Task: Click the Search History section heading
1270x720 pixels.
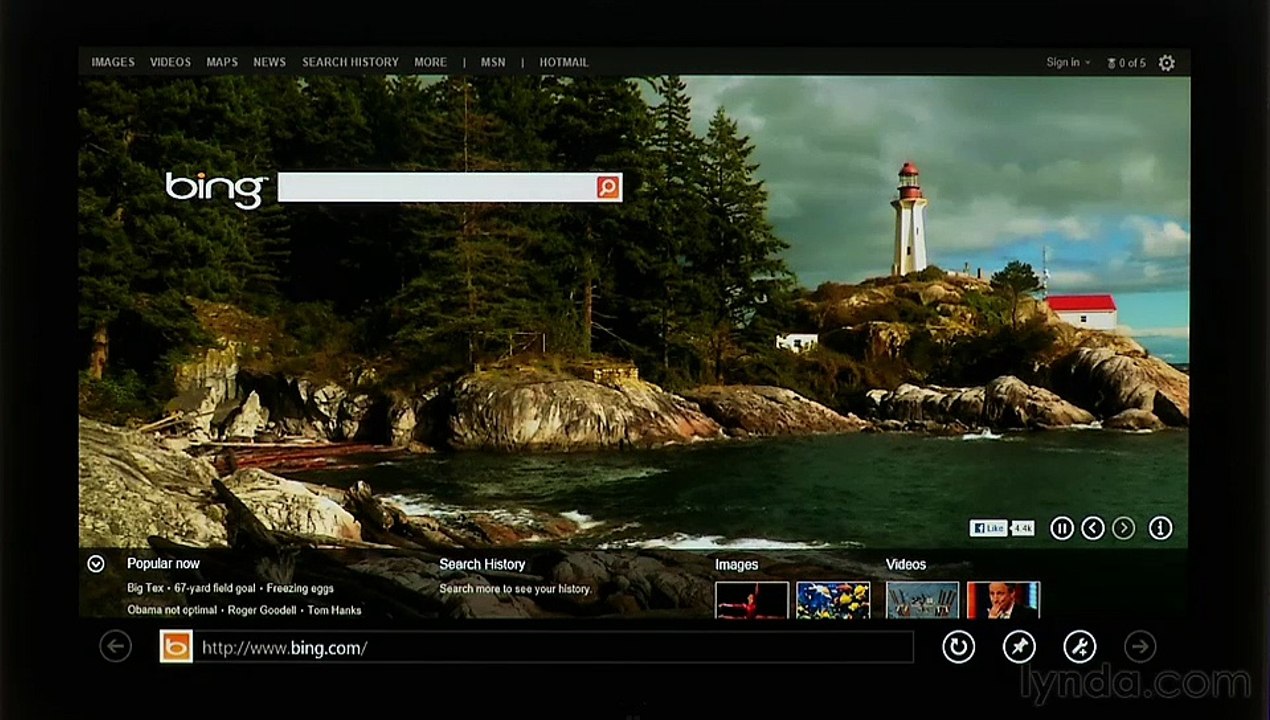Action: coord(482,565)
